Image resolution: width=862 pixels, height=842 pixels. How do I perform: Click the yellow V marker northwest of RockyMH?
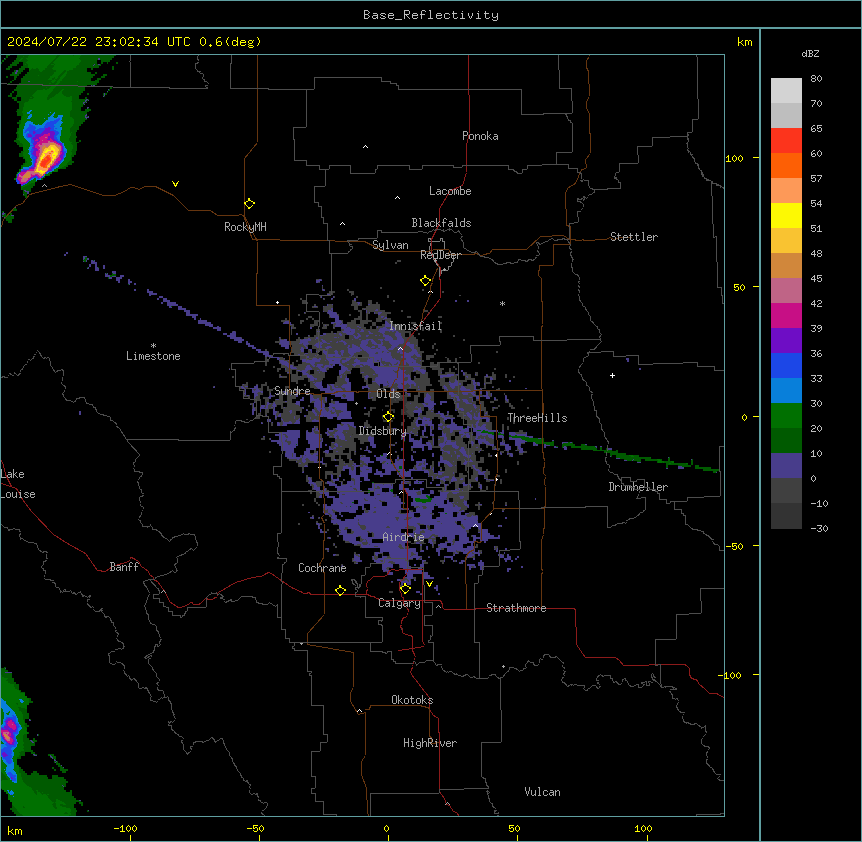175,184
